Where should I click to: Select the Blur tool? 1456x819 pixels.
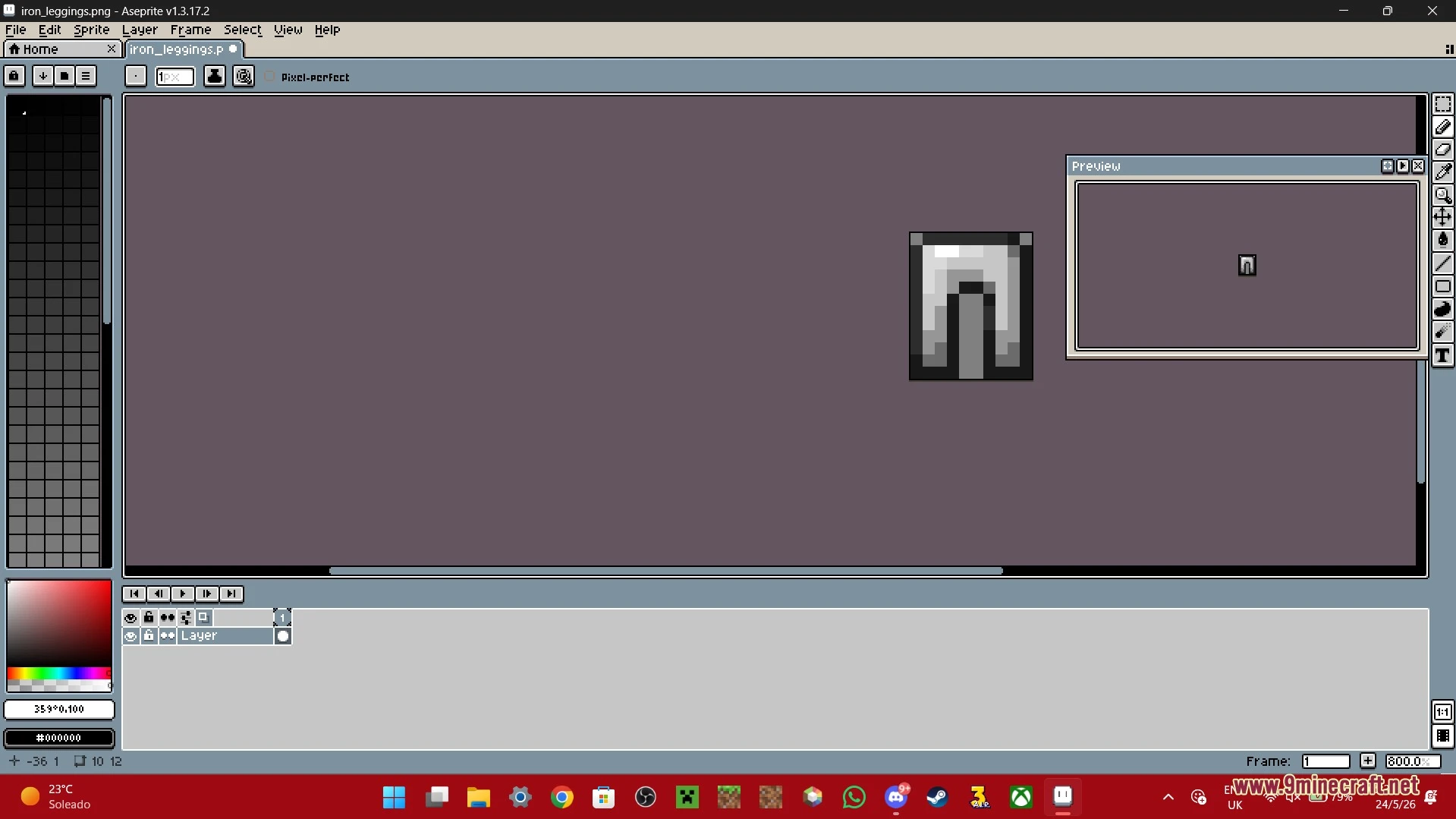pos(1442,332)
